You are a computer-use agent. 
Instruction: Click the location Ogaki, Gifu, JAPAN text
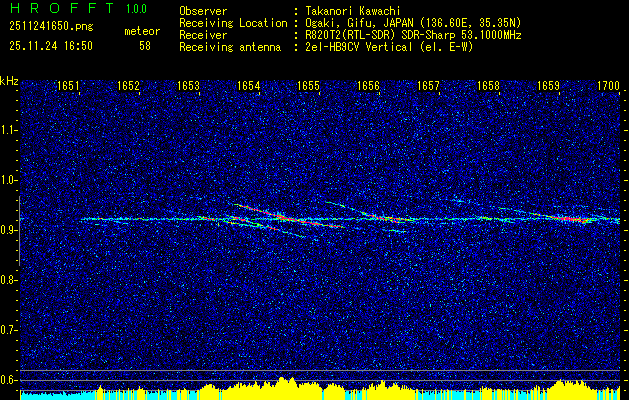[x=413, y=23]
